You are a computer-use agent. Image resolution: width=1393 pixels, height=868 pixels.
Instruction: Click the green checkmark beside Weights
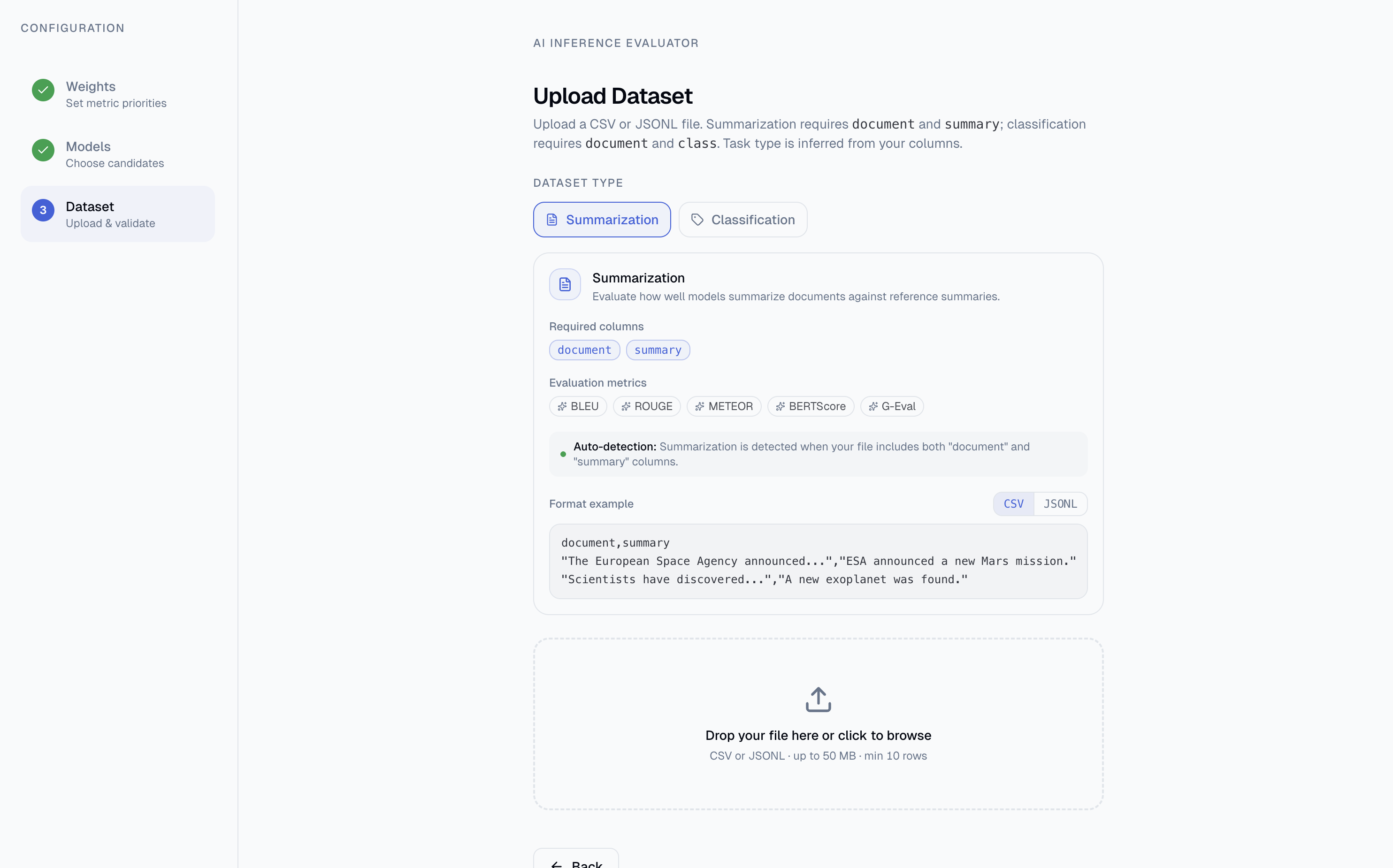(x=43, y=90)
